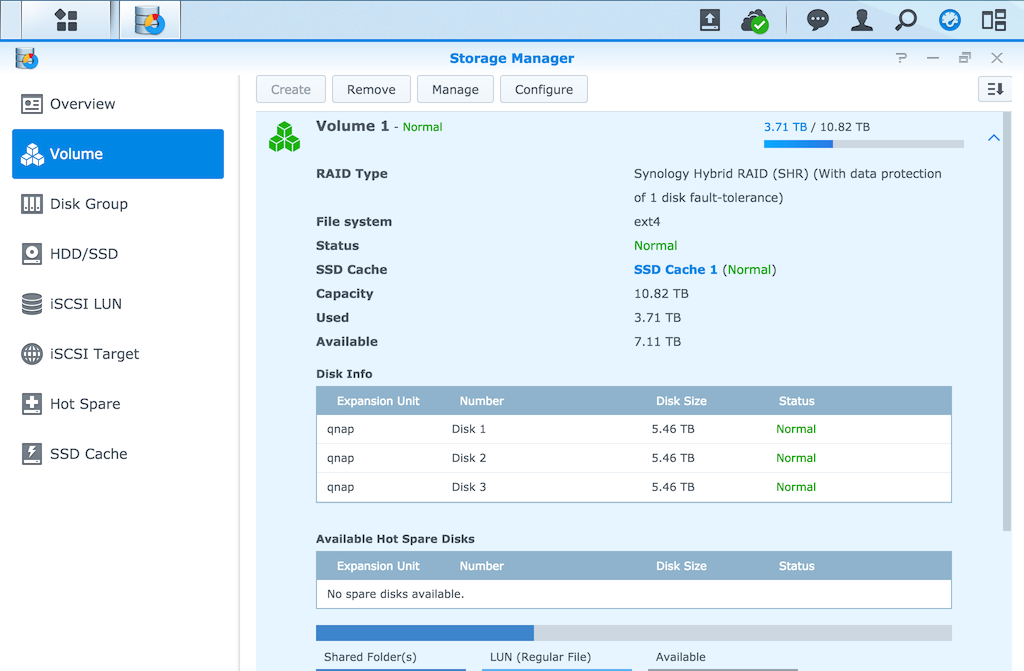The height and width of the screenshot is (671, 1024).
Task: Click the vertical scrollbar of volume list
Action: (x=1006, y=321)
